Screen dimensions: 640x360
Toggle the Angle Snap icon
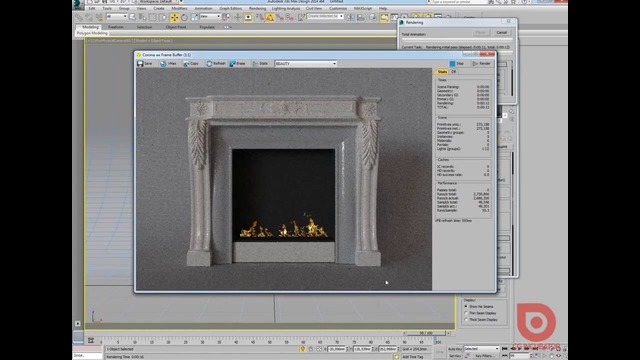pos(270,17)
